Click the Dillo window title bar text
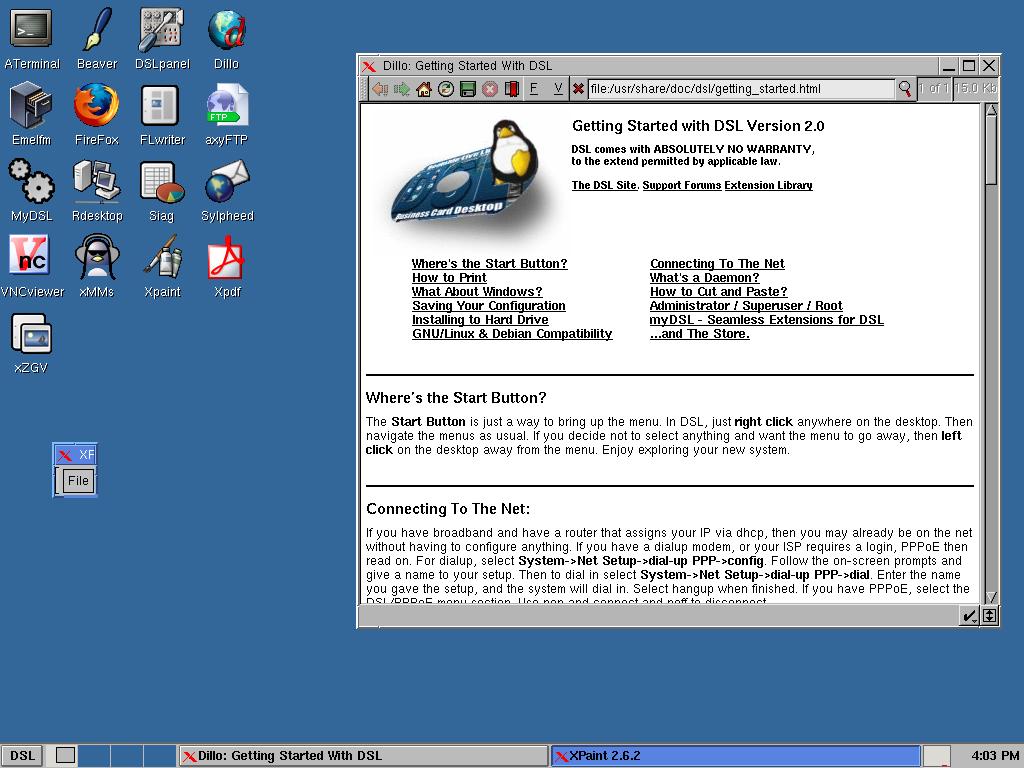Screen dimensions: 1024x768 467,65
